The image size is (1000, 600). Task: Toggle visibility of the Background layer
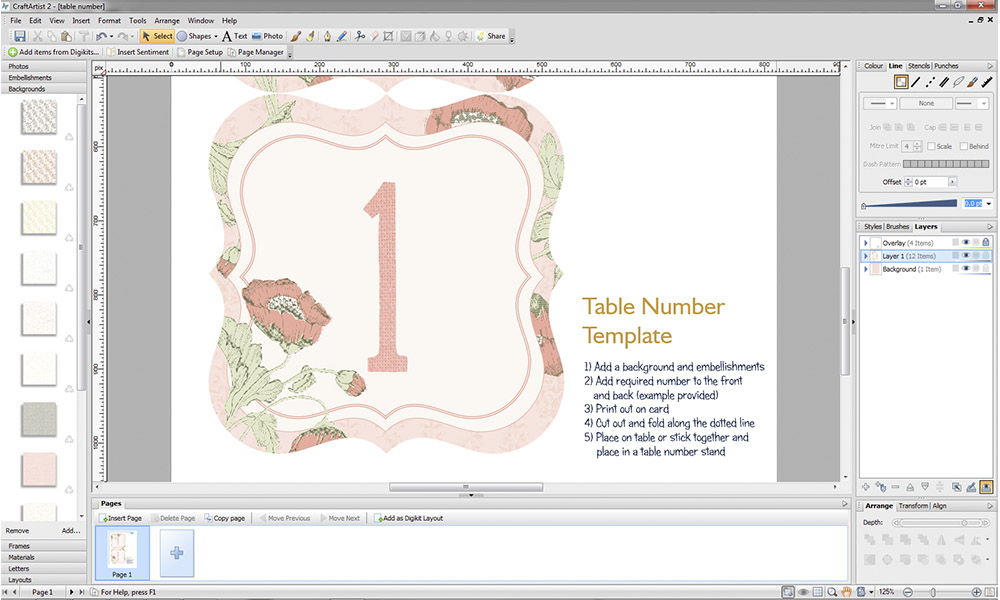coord(966,269)
